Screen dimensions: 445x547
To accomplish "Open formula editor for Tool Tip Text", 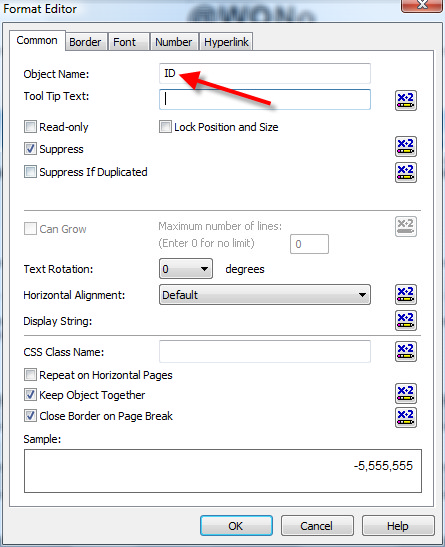I will (x=406, y=101).
